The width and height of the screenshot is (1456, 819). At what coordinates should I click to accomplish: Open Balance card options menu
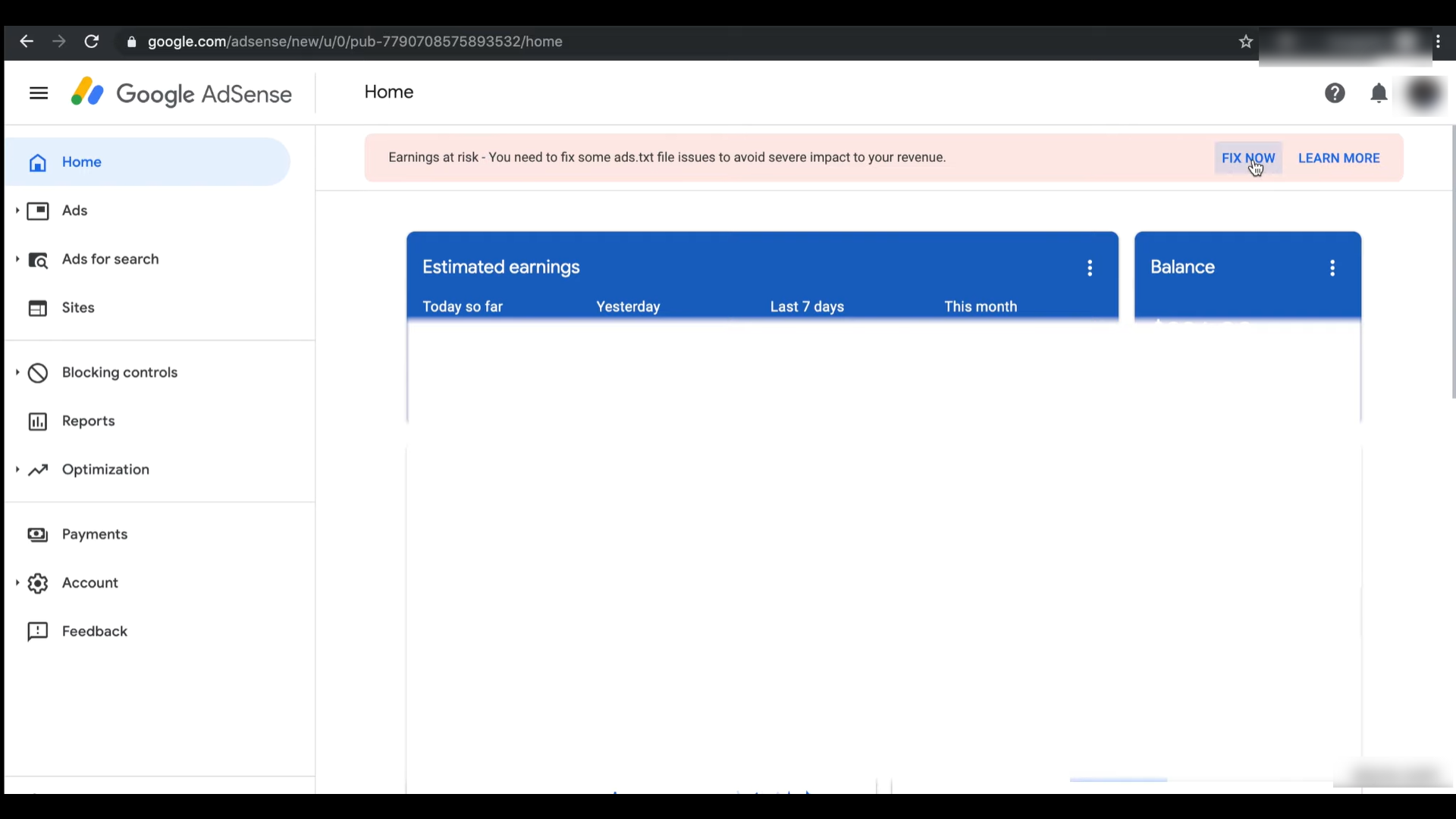[x=1332, y=268]
